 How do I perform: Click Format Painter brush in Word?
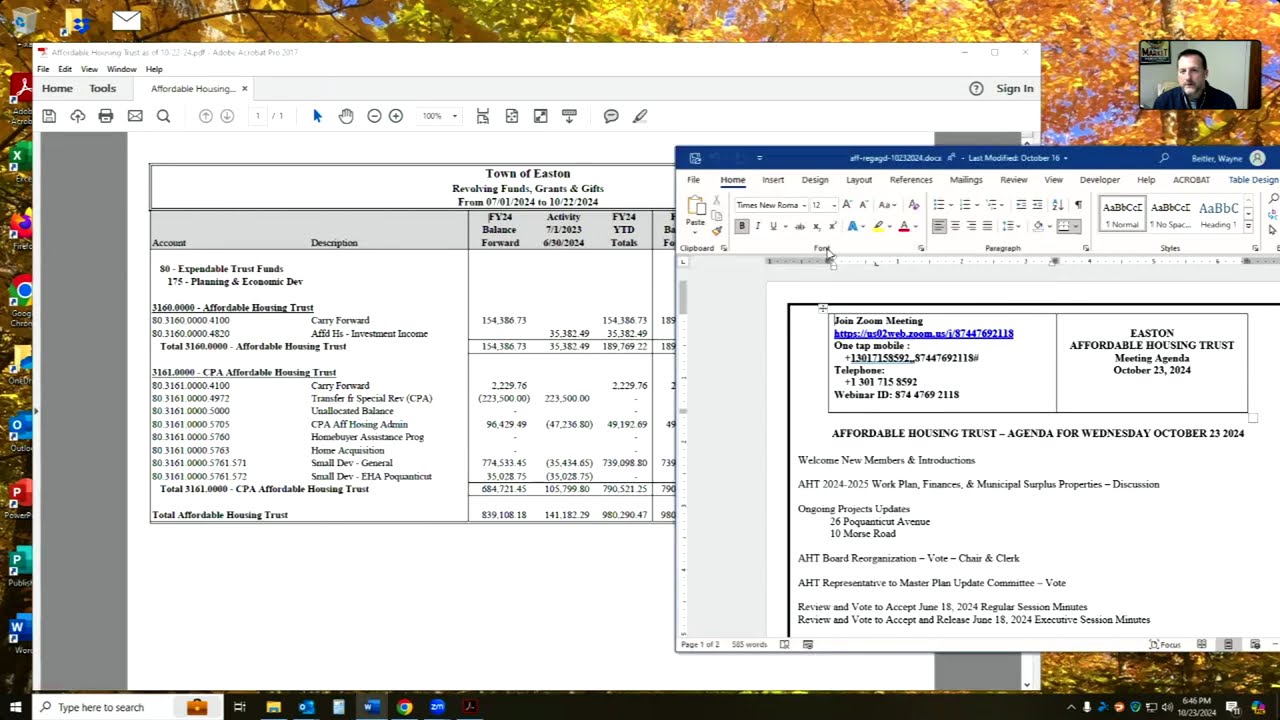pyautogui.click(x=717, y=230)
